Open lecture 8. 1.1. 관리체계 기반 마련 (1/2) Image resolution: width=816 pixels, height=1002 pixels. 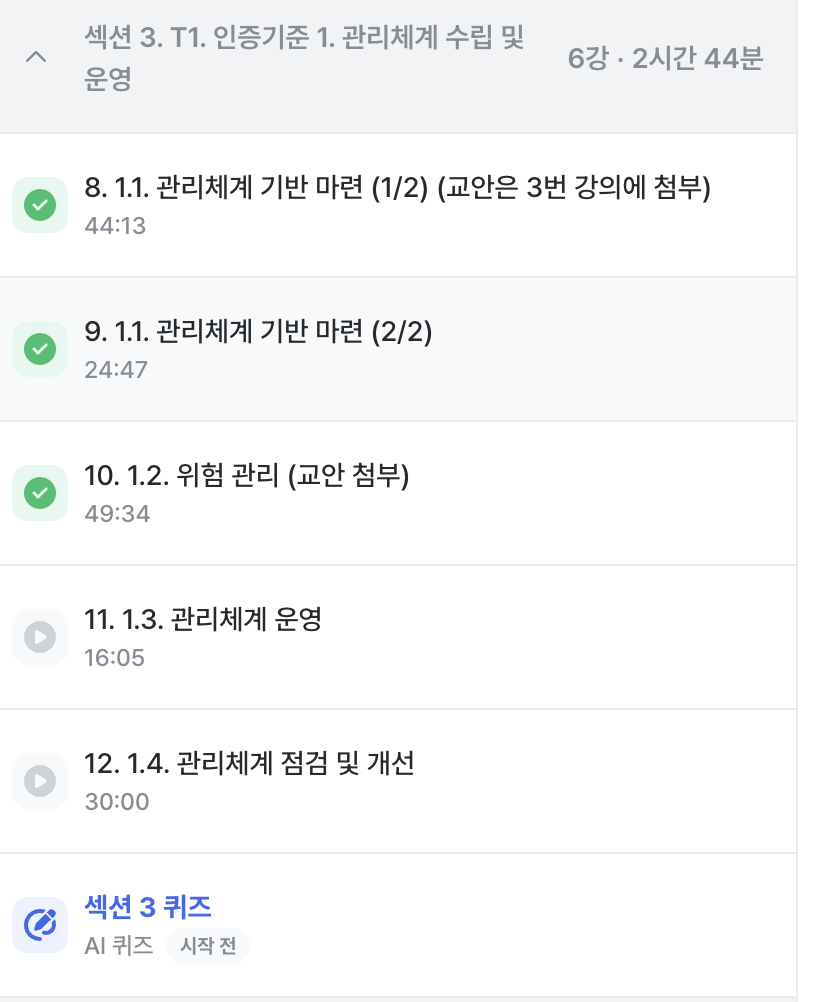[397, 188]
